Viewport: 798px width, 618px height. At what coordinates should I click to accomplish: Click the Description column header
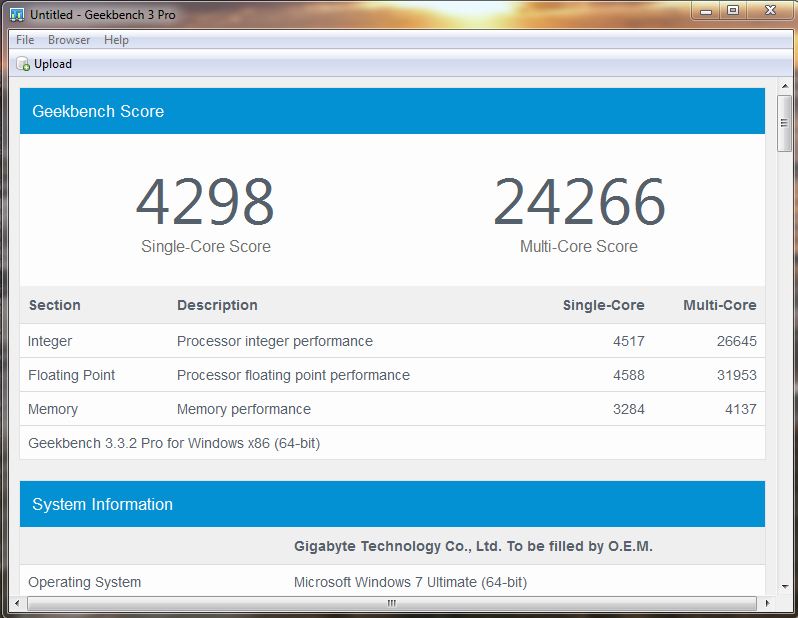217,305
